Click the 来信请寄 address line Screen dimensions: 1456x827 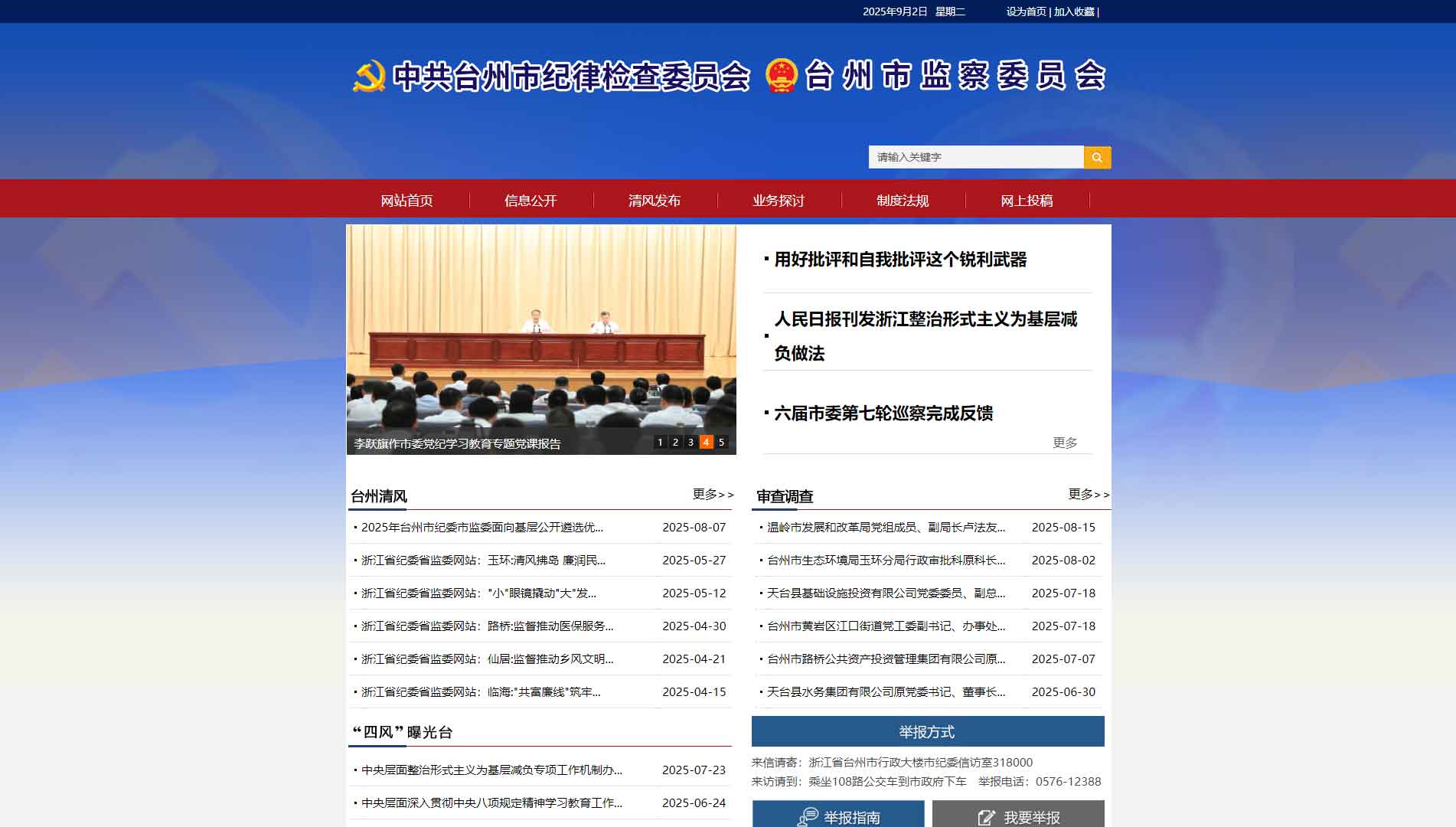pyautogui.click(x=892, y=763)
